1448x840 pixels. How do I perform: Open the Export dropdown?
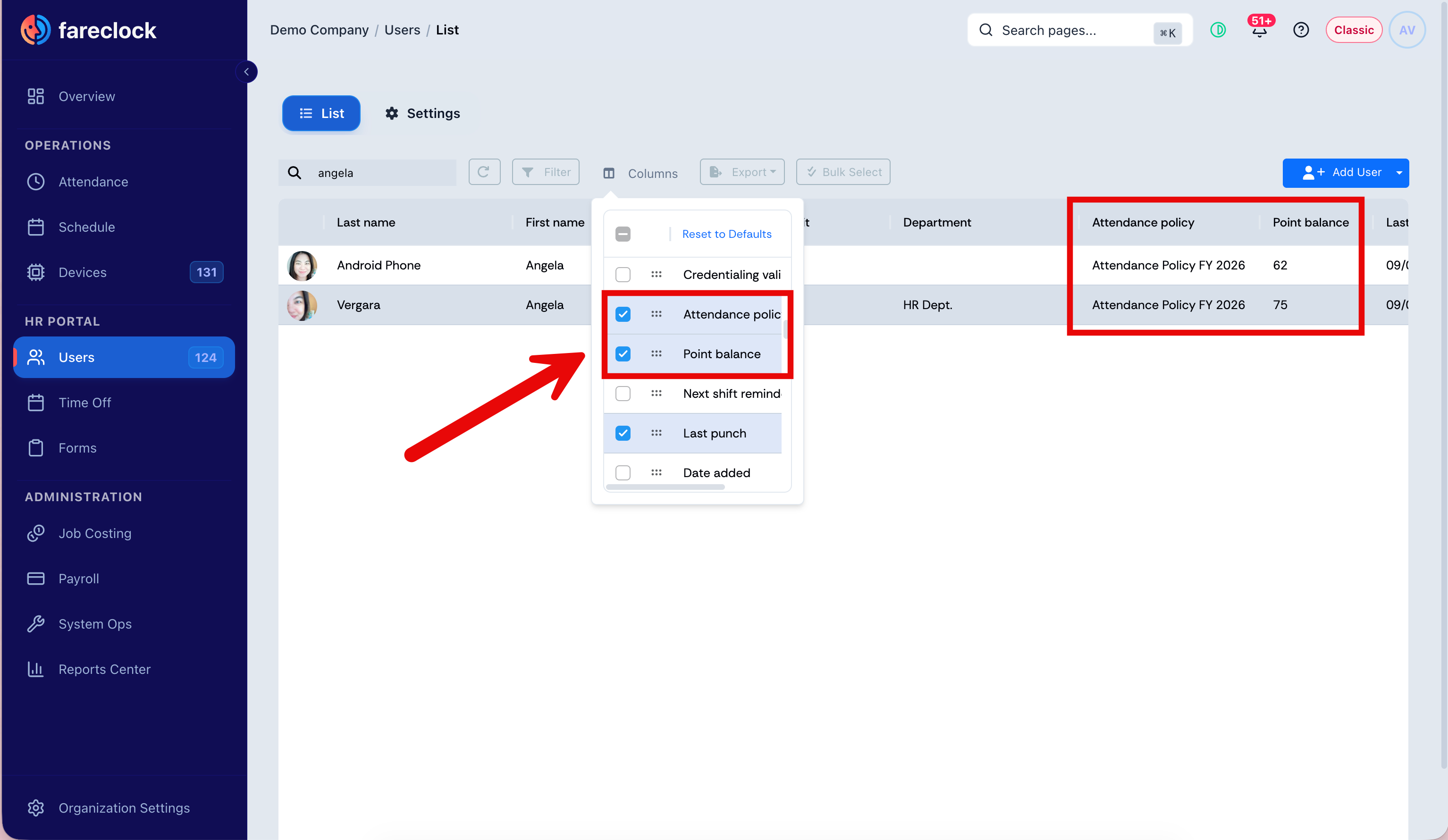point(742,172)
